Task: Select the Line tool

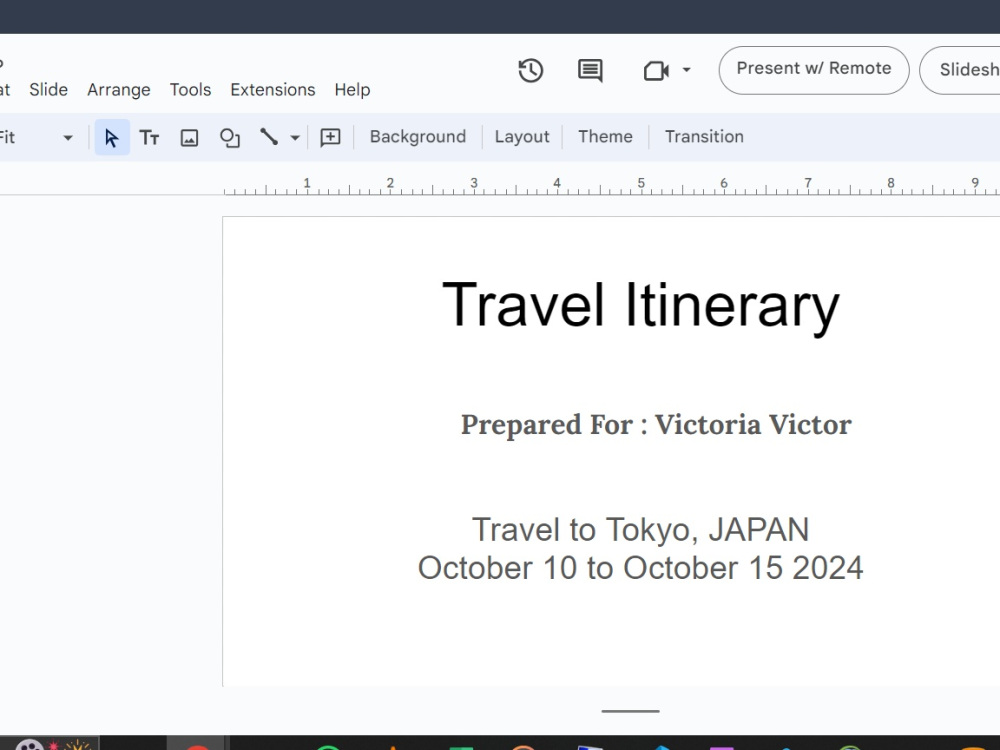Action: tap(269, 136)
